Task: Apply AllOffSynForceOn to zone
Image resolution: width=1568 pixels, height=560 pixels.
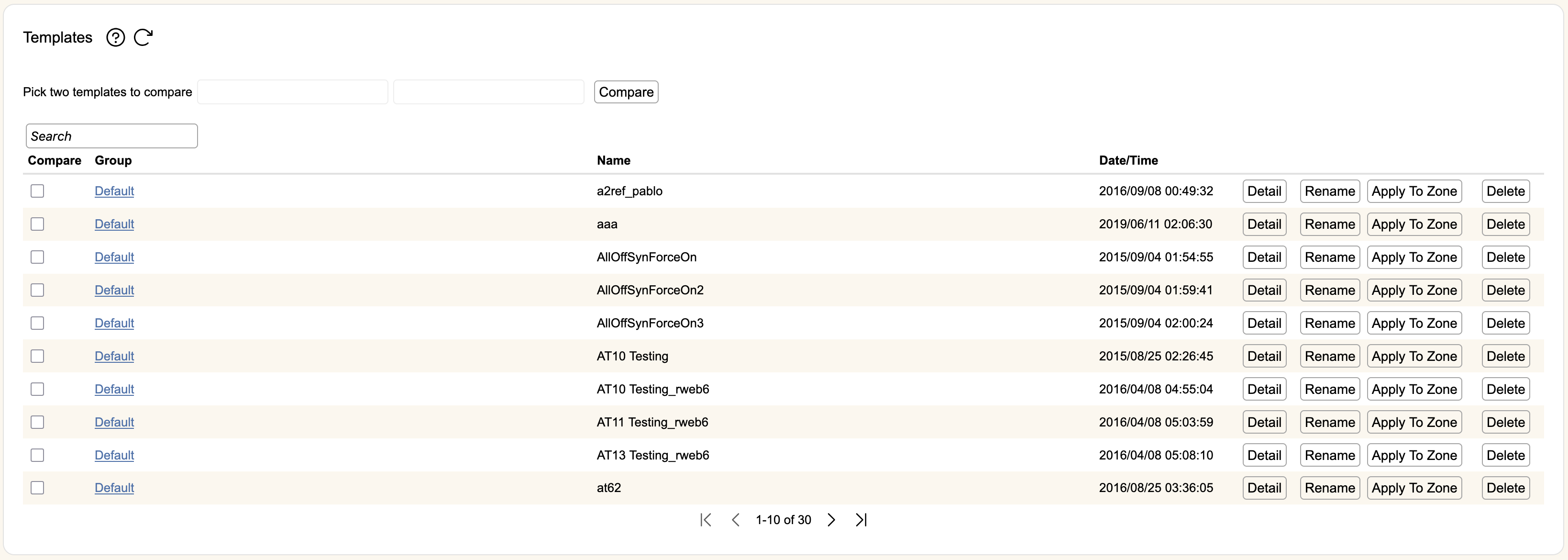Action: 1414,257
